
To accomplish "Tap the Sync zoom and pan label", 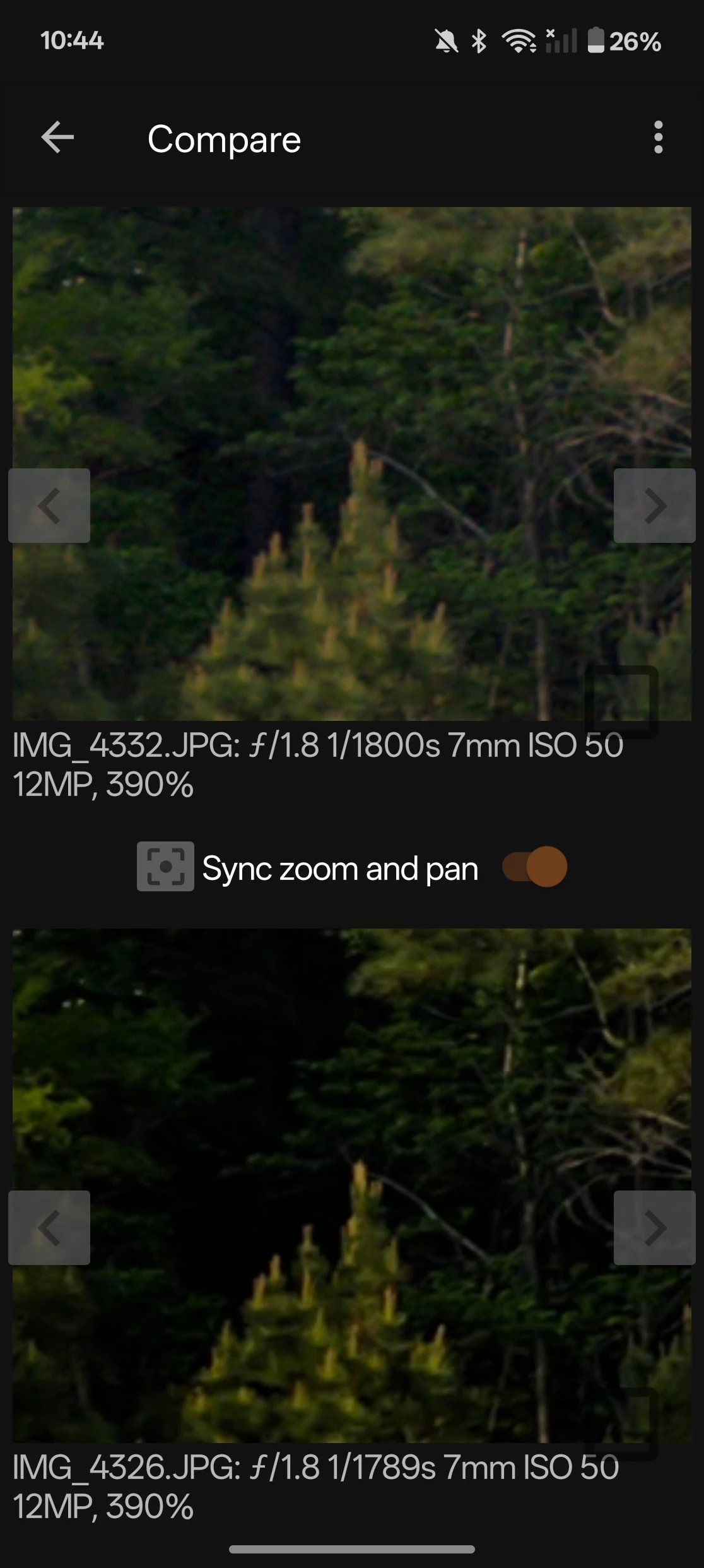I will tap(340, 869).
